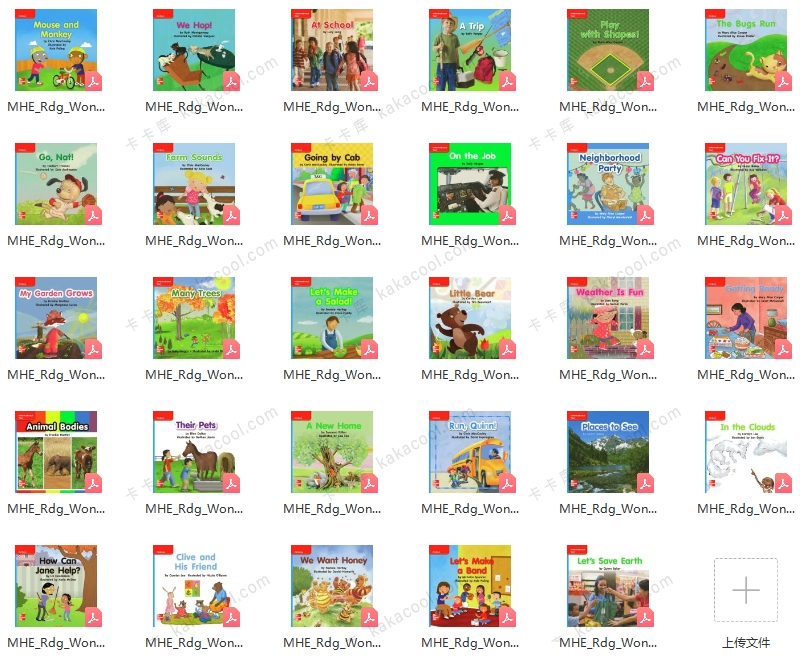The width and height of the screenshot is (800, 657).
Task: Select the At School book file
Action: [x=333, y=49]
